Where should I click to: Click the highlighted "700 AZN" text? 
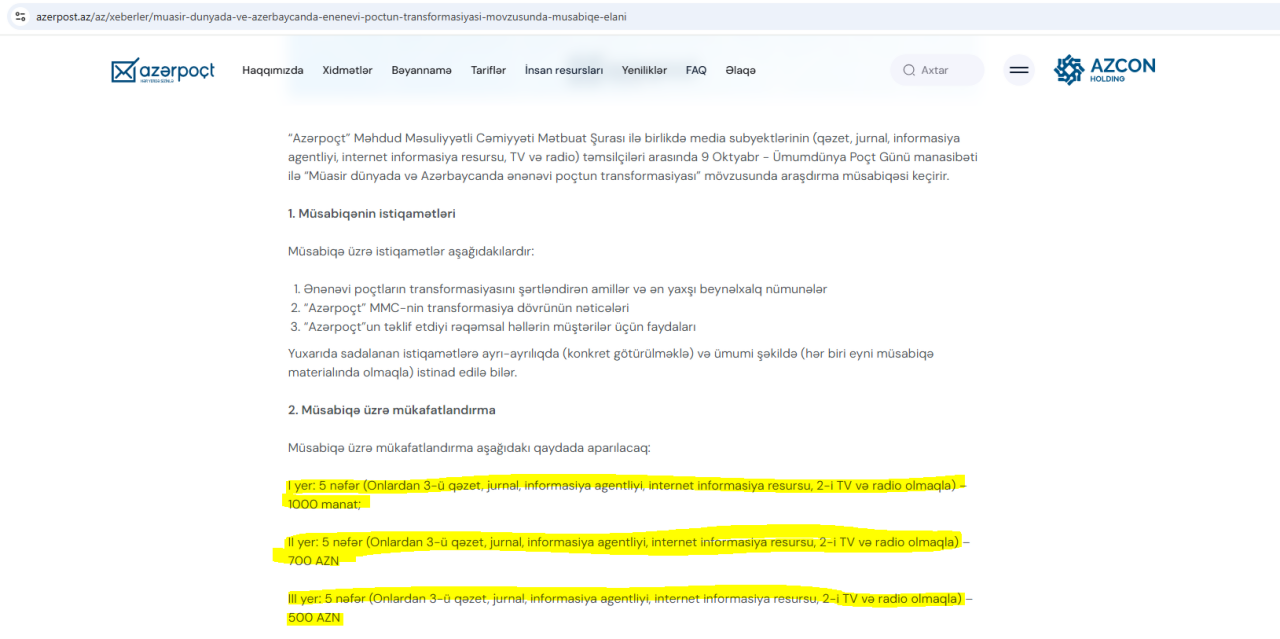pos(313,561)
